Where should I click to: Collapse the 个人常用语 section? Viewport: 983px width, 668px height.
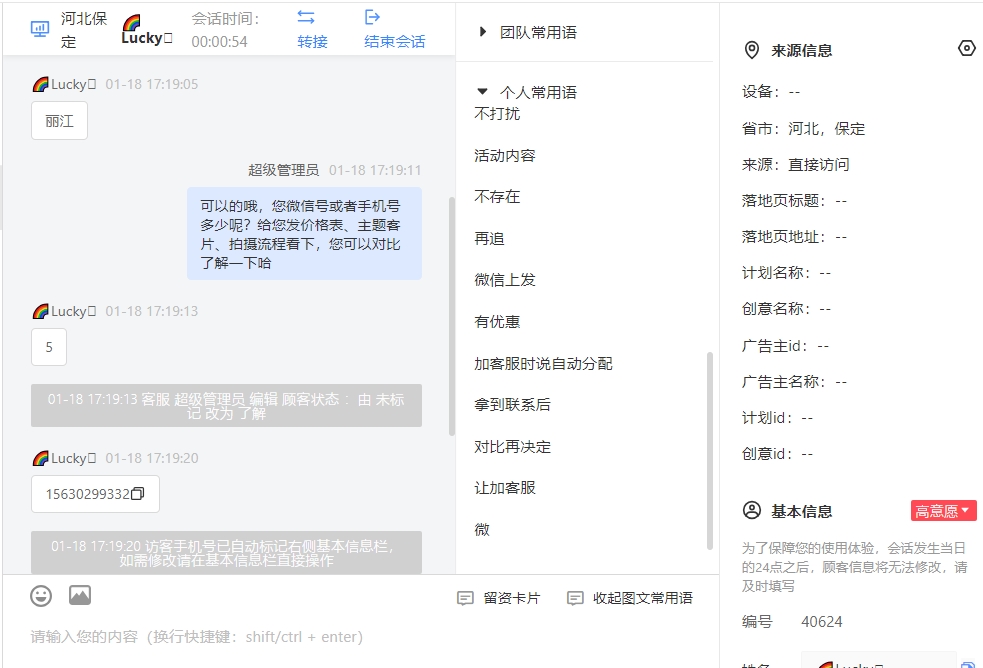[482, 91]
